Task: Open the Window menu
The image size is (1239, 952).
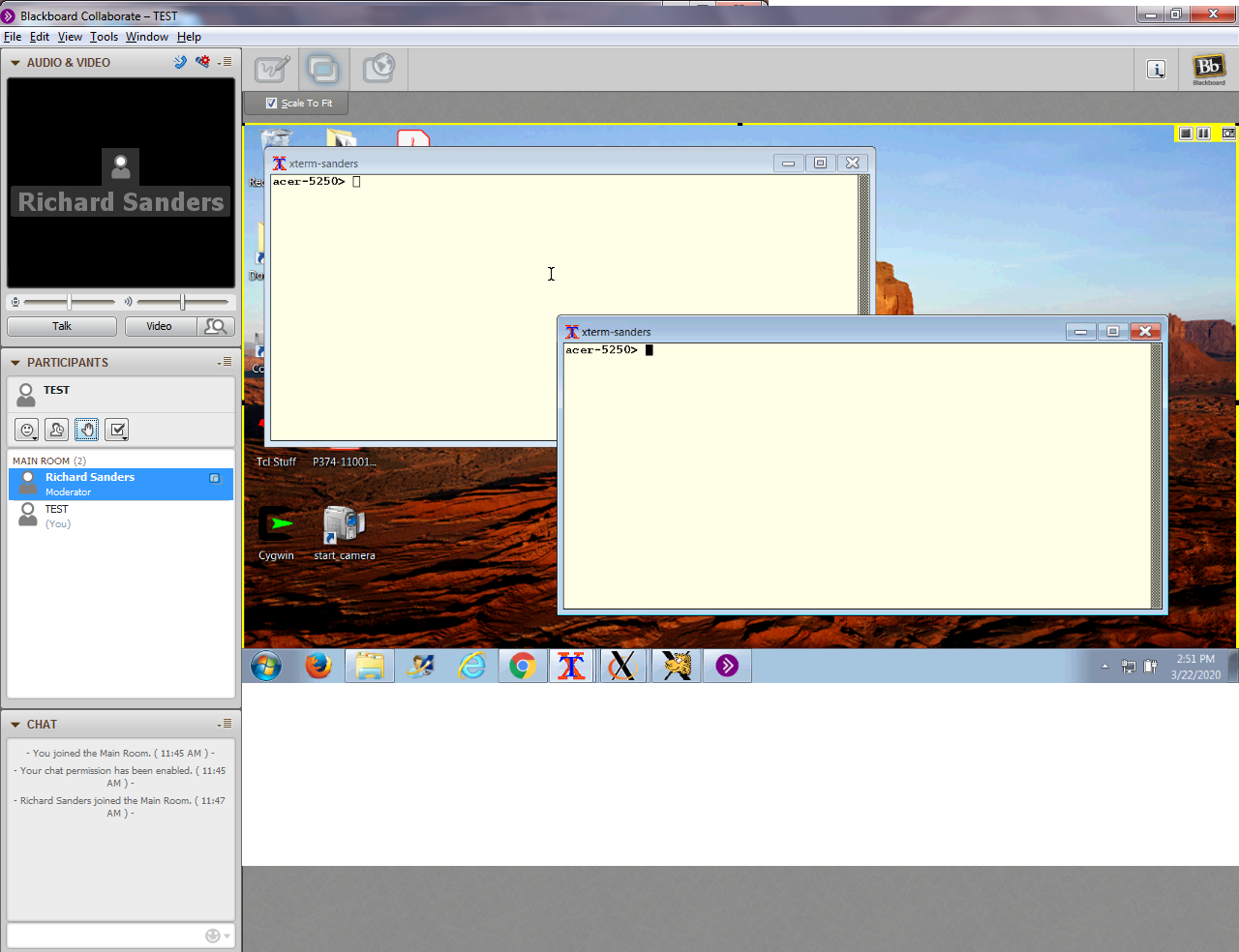Action: (147, 37)
